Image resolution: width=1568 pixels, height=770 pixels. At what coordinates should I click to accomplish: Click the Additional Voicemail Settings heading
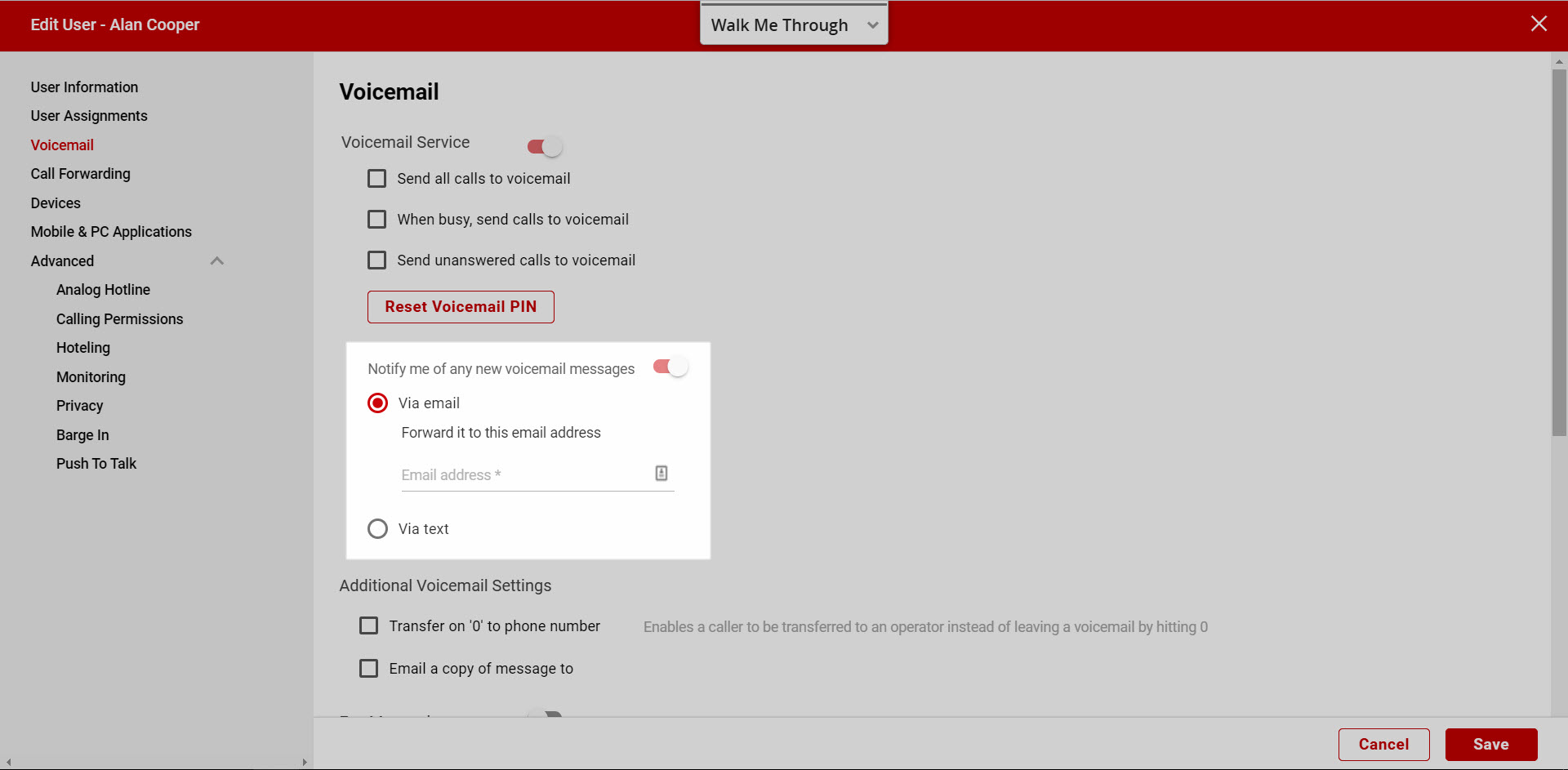pyautogui.click(x=445, y=585)
